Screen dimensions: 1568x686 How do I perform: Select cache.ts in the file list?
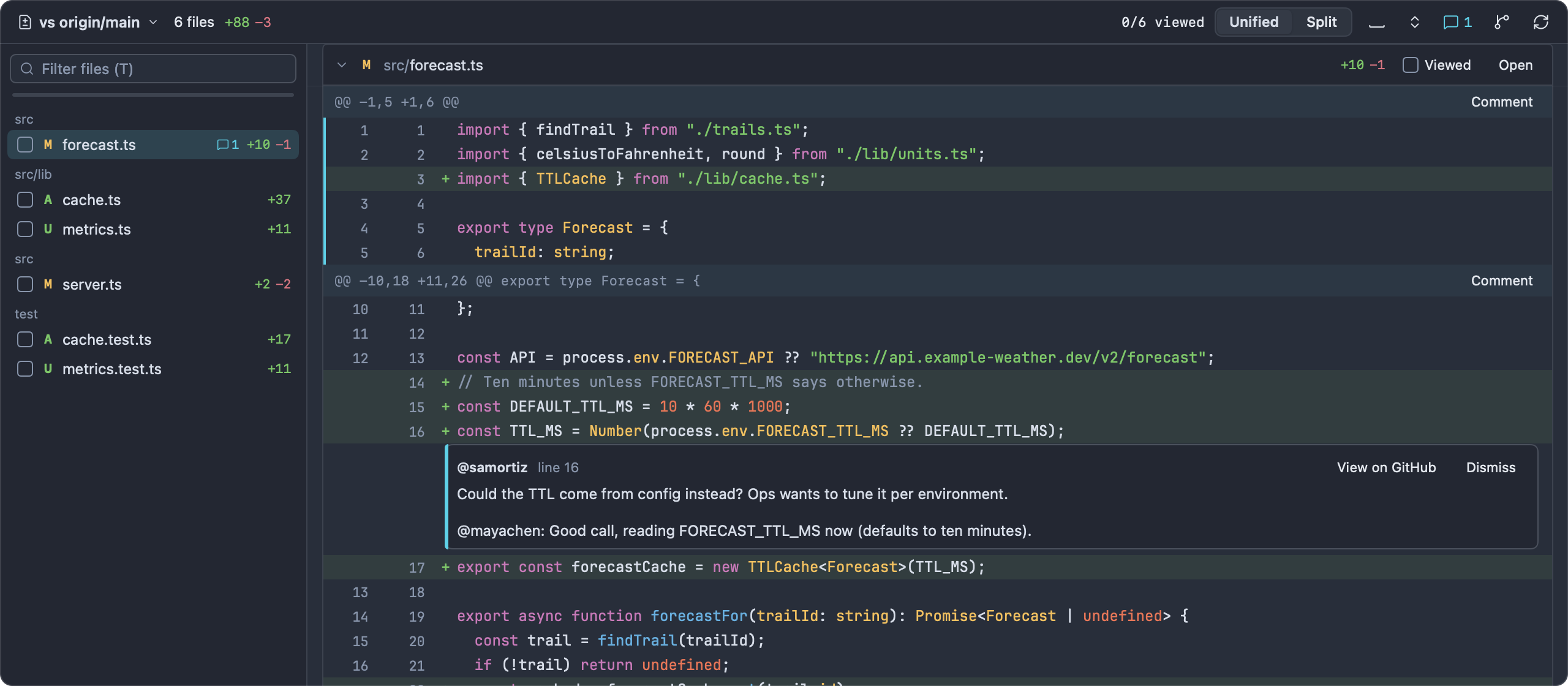point(153,200)
